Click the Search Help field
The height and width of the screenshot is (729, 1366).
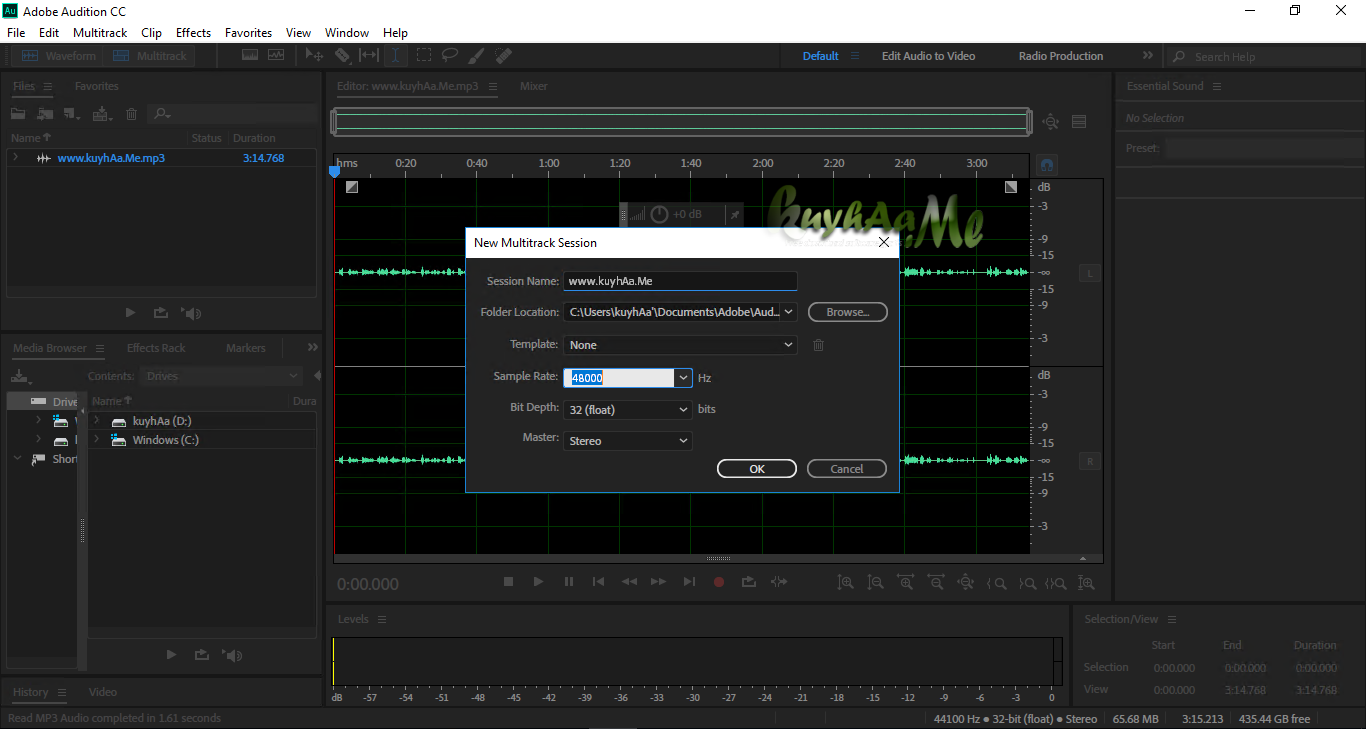[1267, 57]
